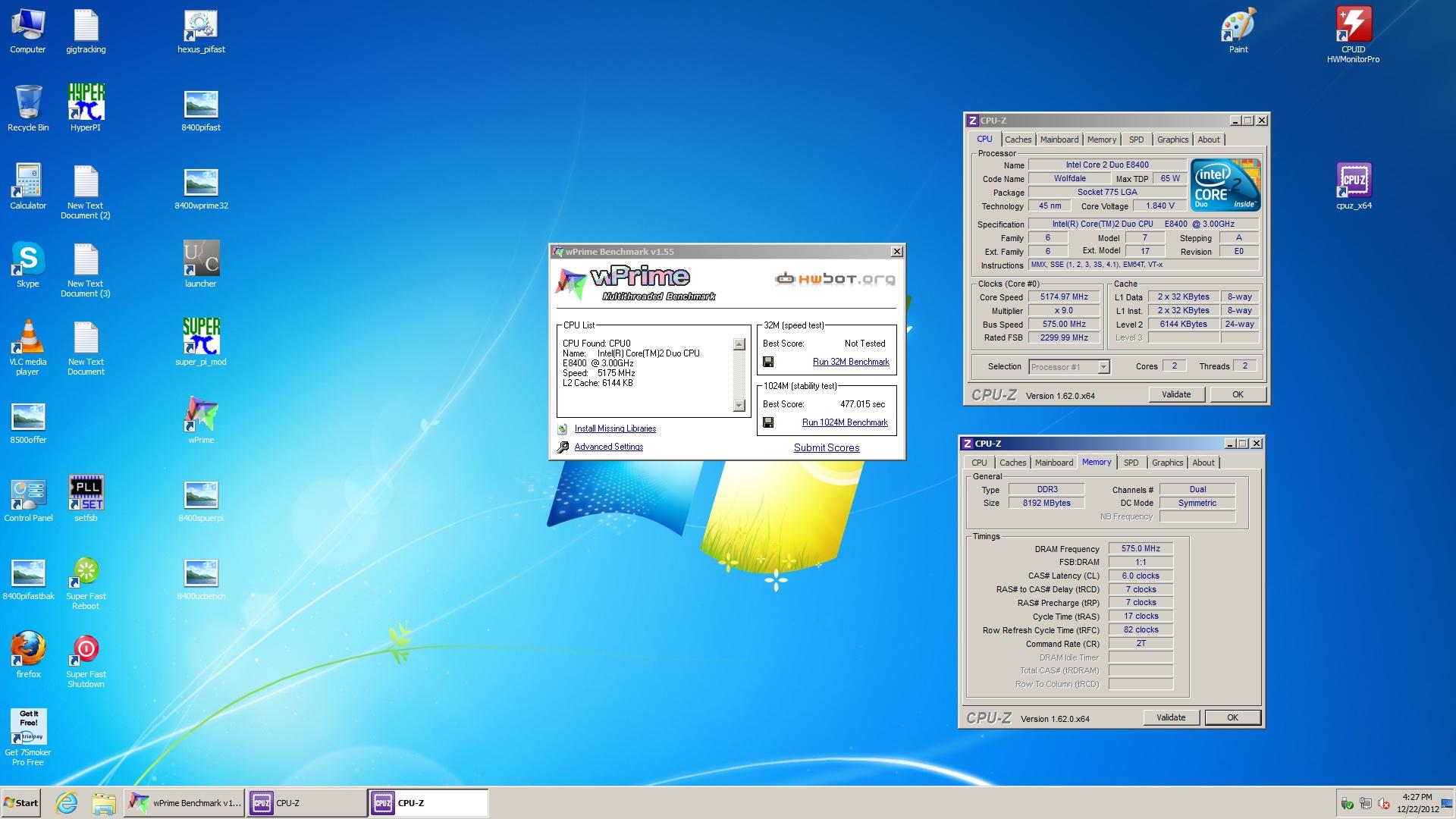Click the Submit Scores link
The image size is (1456, 819).
827,448
